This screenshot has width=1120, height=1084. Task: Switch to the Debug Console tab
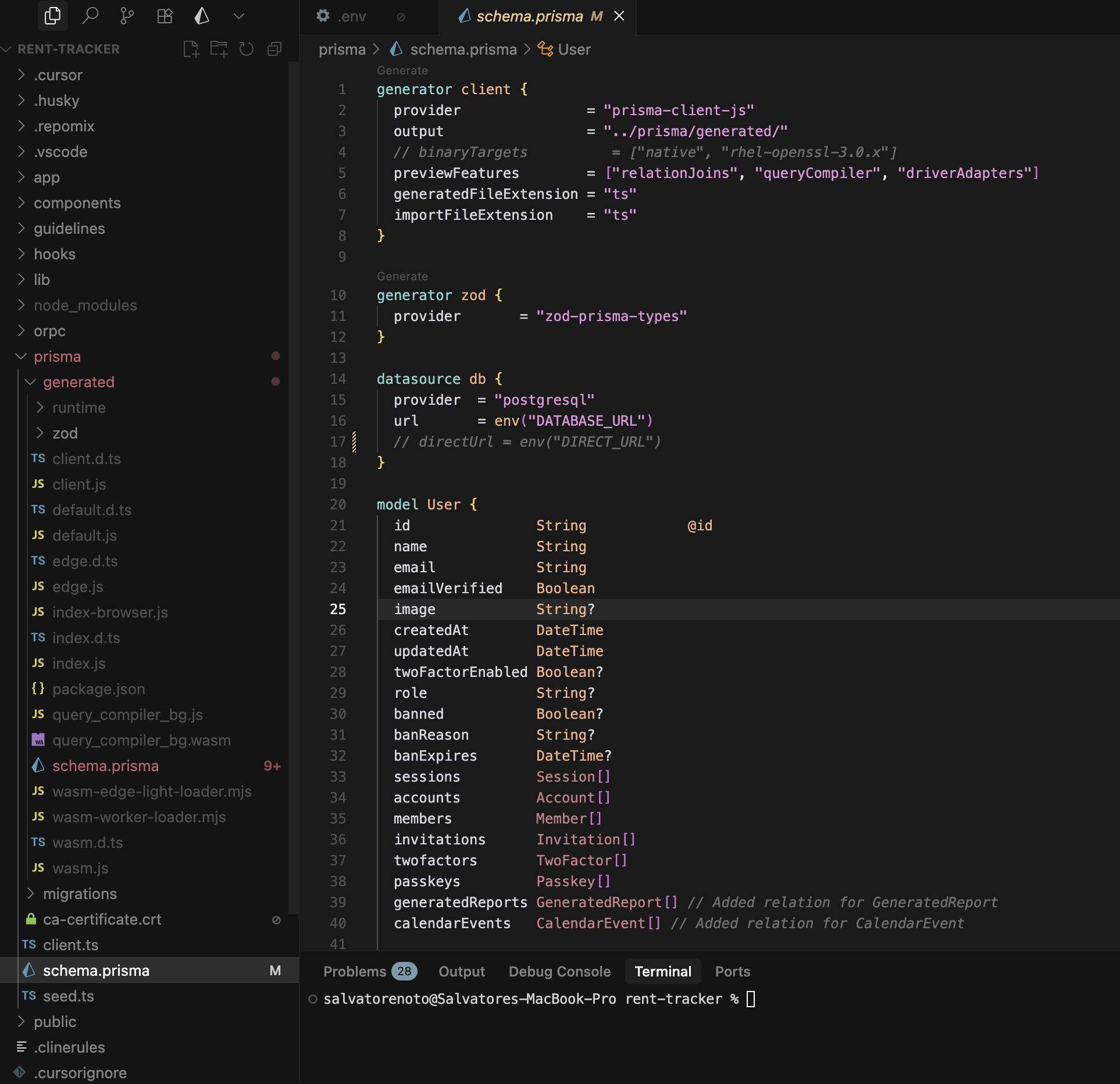[559, 971]
